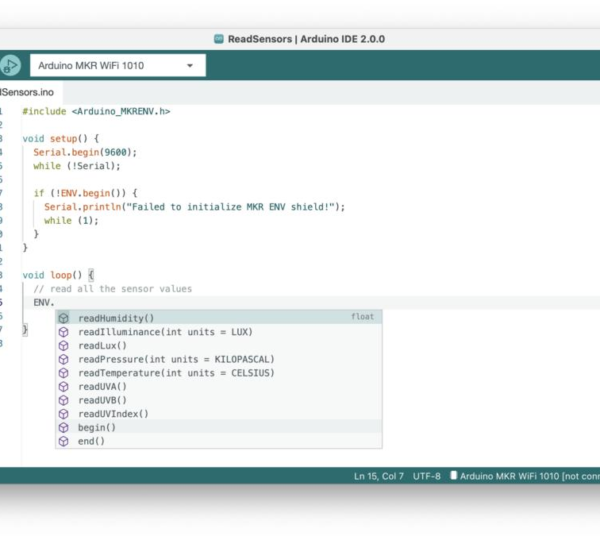Click the board selector dropdown arrow
The image size is (600, 540).
click(x=189, y=65)
